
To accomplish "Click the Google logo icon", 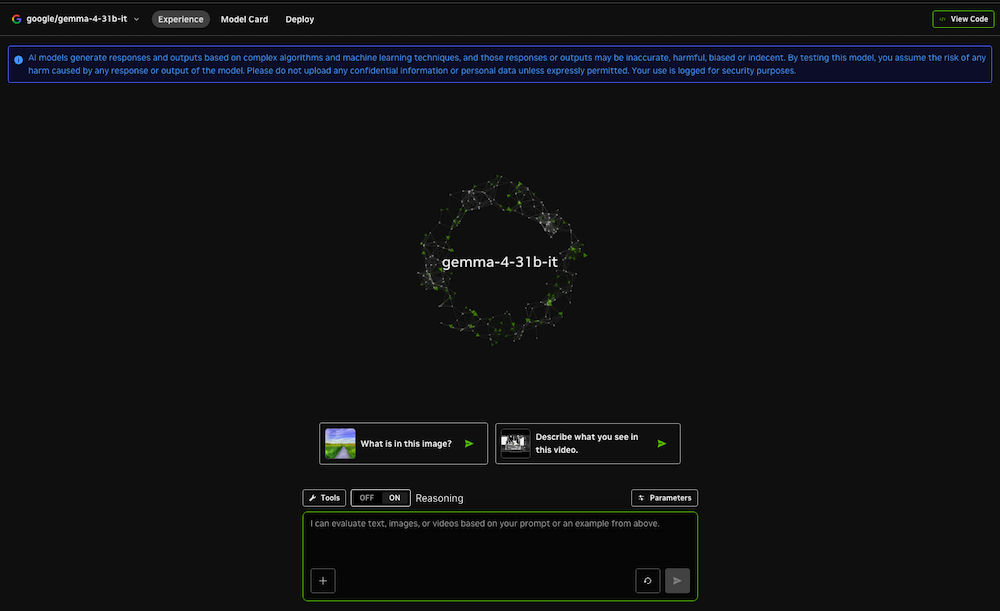I will point(17,19).
